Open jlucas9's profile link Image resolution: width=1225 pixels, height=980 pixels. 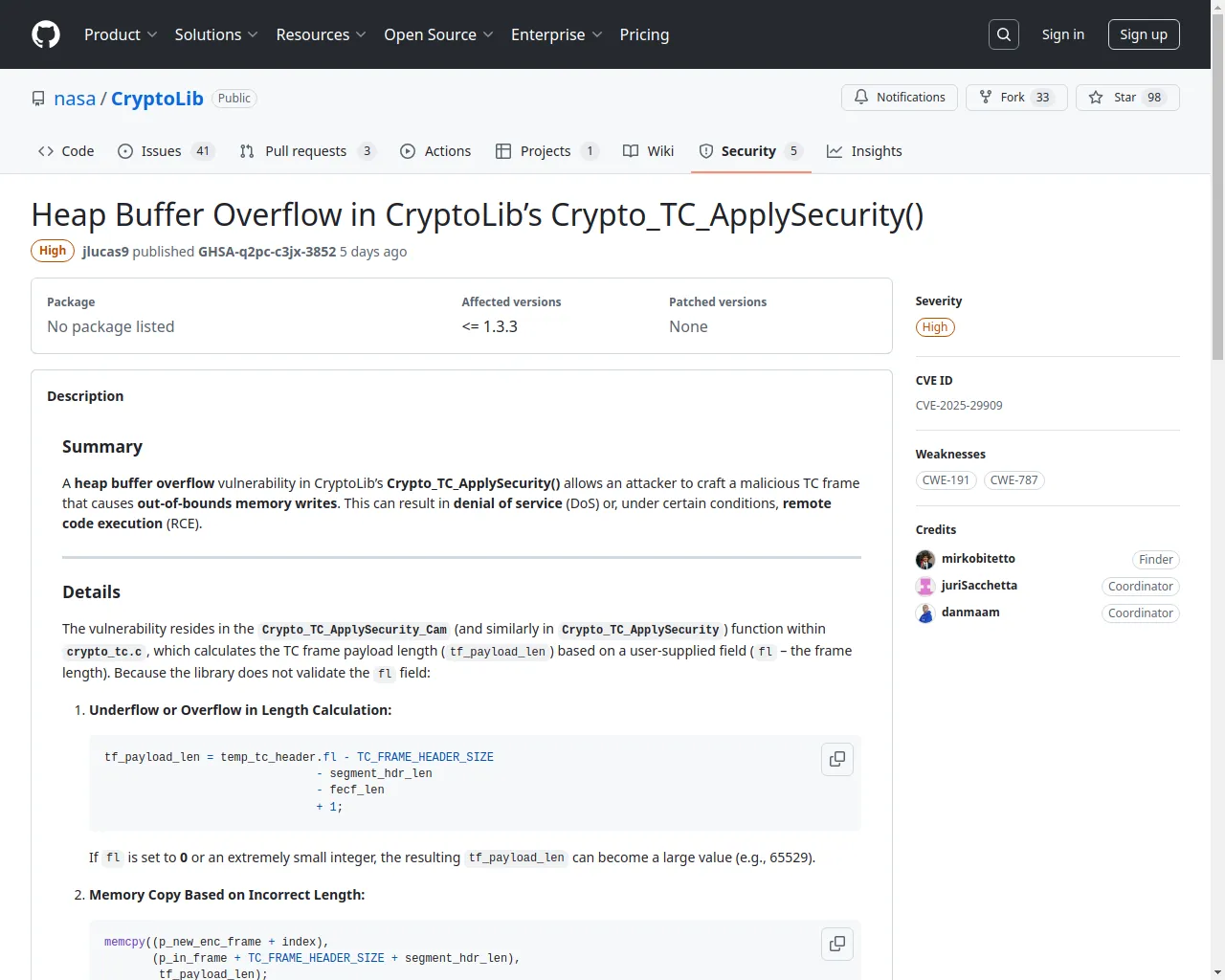click(105, 252)
